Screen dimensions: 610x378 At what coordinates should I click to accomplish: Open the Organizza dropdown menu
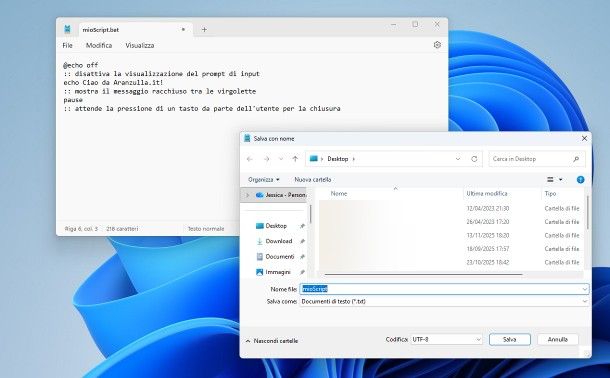(264, 180)
